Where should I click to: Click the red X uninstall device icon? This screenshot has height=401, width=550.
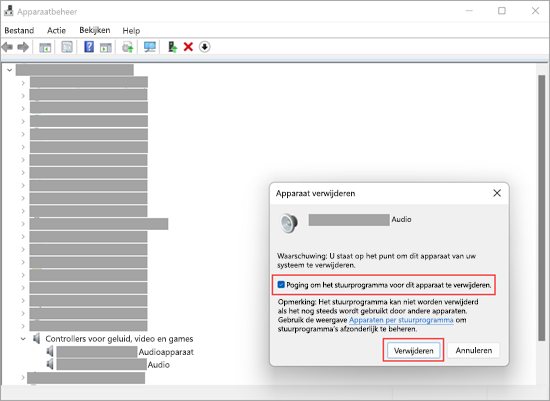pyautogui.click(x=188, y=47)
